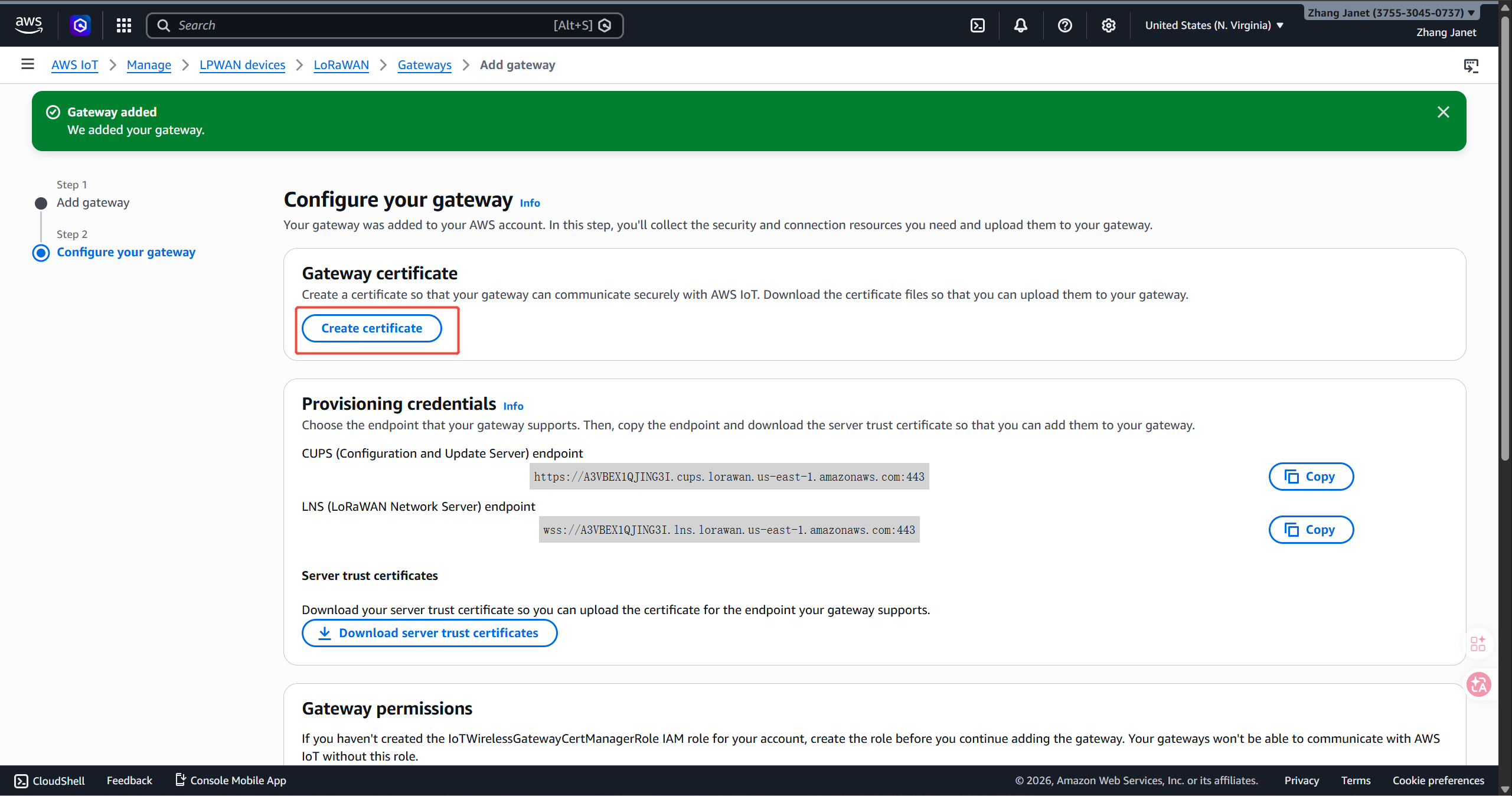Open the CloudShell icon in top bar
Viewport: 1512px width, 796px height.
977,25
